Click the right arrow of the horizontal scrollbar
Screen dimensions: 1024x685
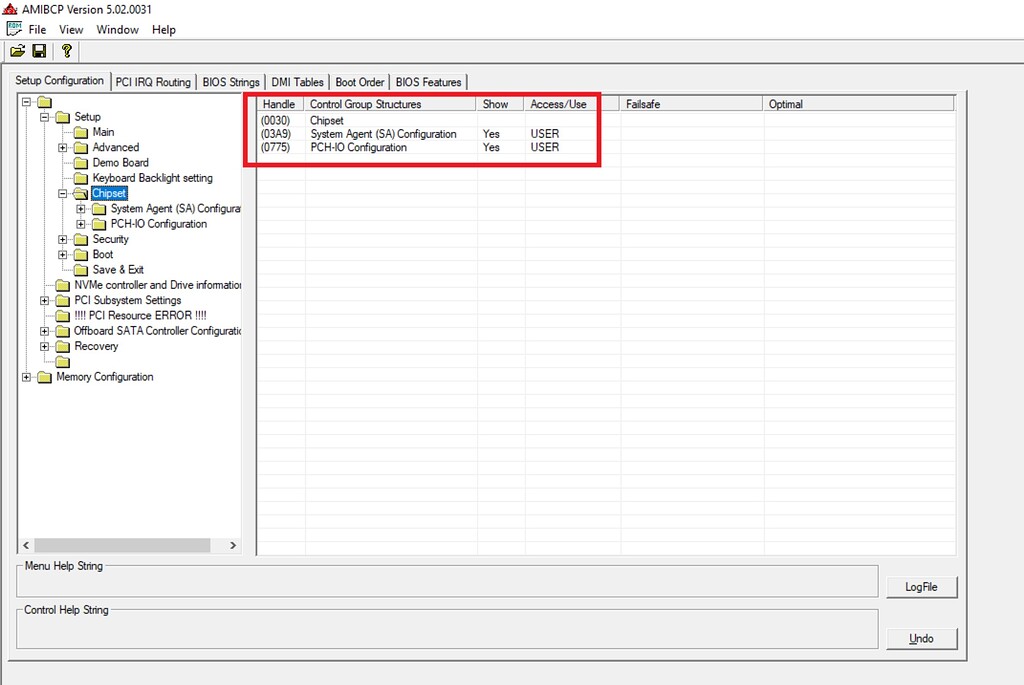[233, 545]
